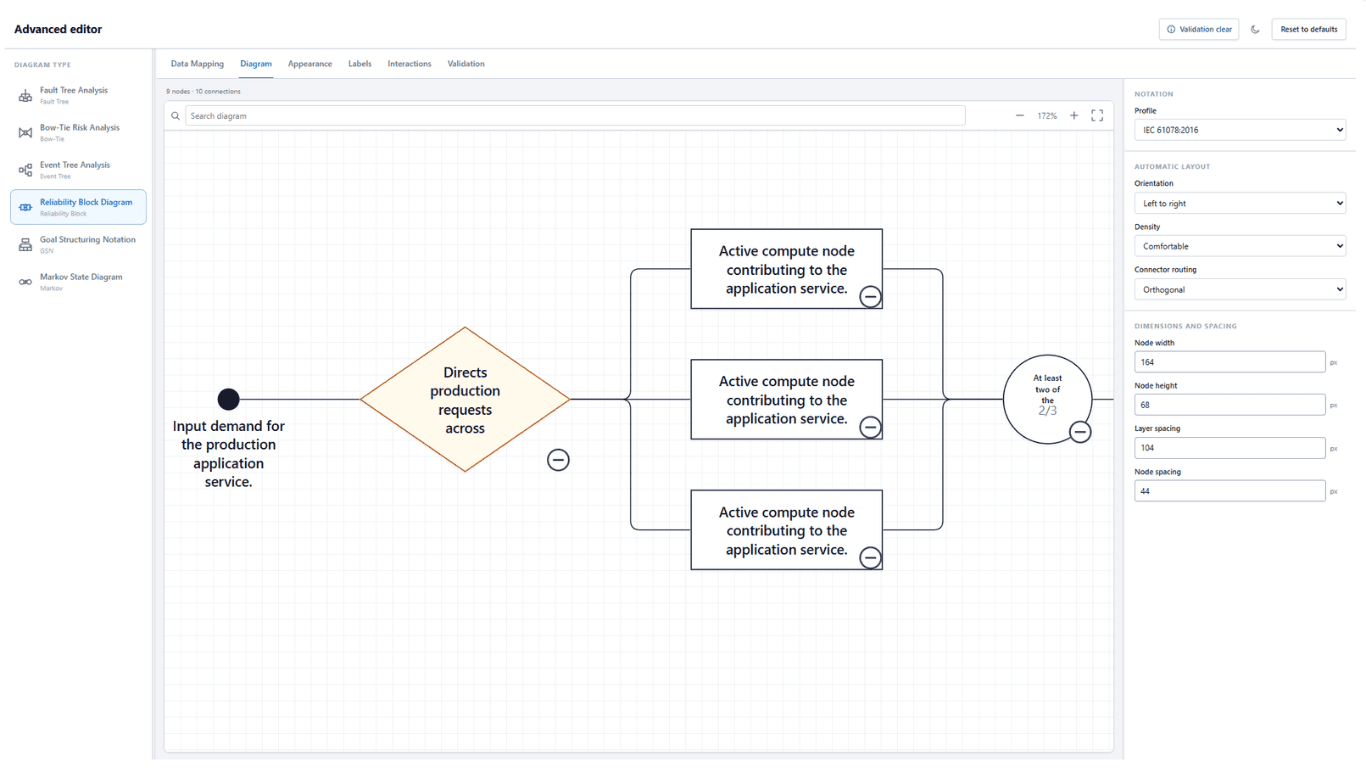Collapse the 2/3 voting gate node
The width and height of the screenshot is (1366, 768).
[x=1080, y=432]
